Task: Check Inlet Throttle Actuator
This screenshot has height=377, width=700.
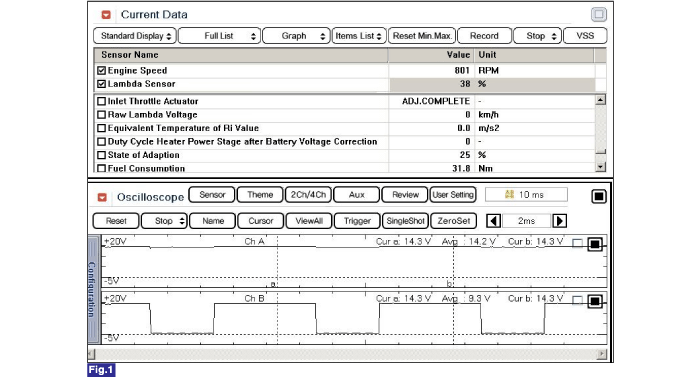Action: tap(101, 101)
